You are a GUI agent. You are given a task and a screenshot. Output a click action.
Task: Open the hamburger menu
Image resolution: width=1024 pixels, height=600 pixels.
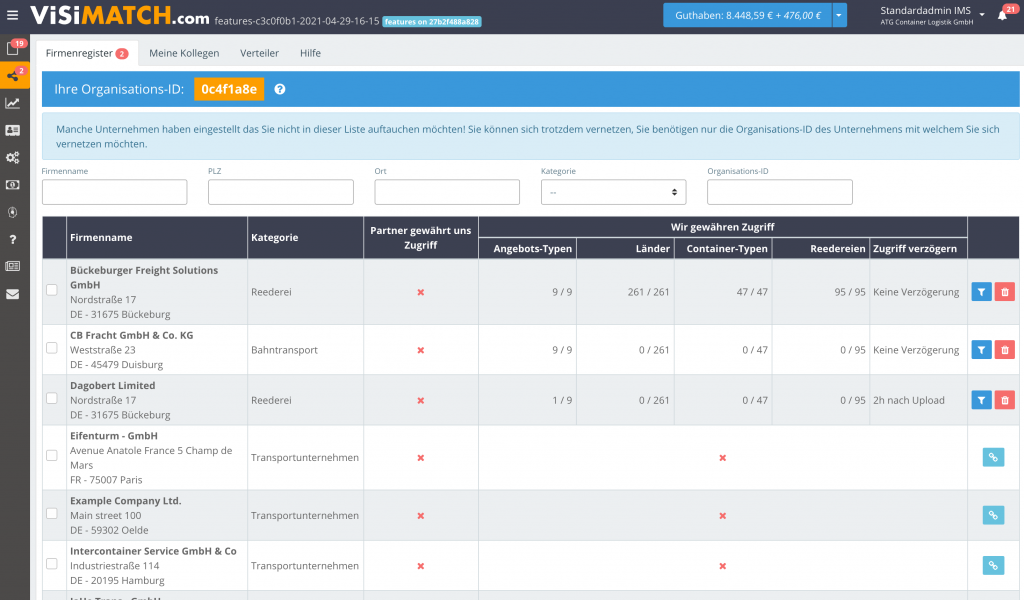point(12,14)
